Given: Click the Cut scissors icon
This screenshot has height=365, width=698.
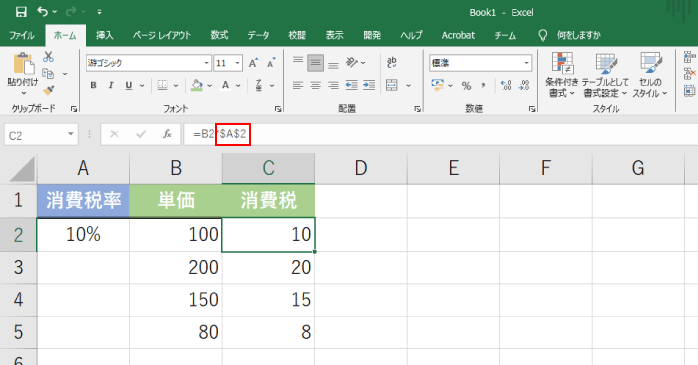Looking at the screenshot, I should point(48,57).
